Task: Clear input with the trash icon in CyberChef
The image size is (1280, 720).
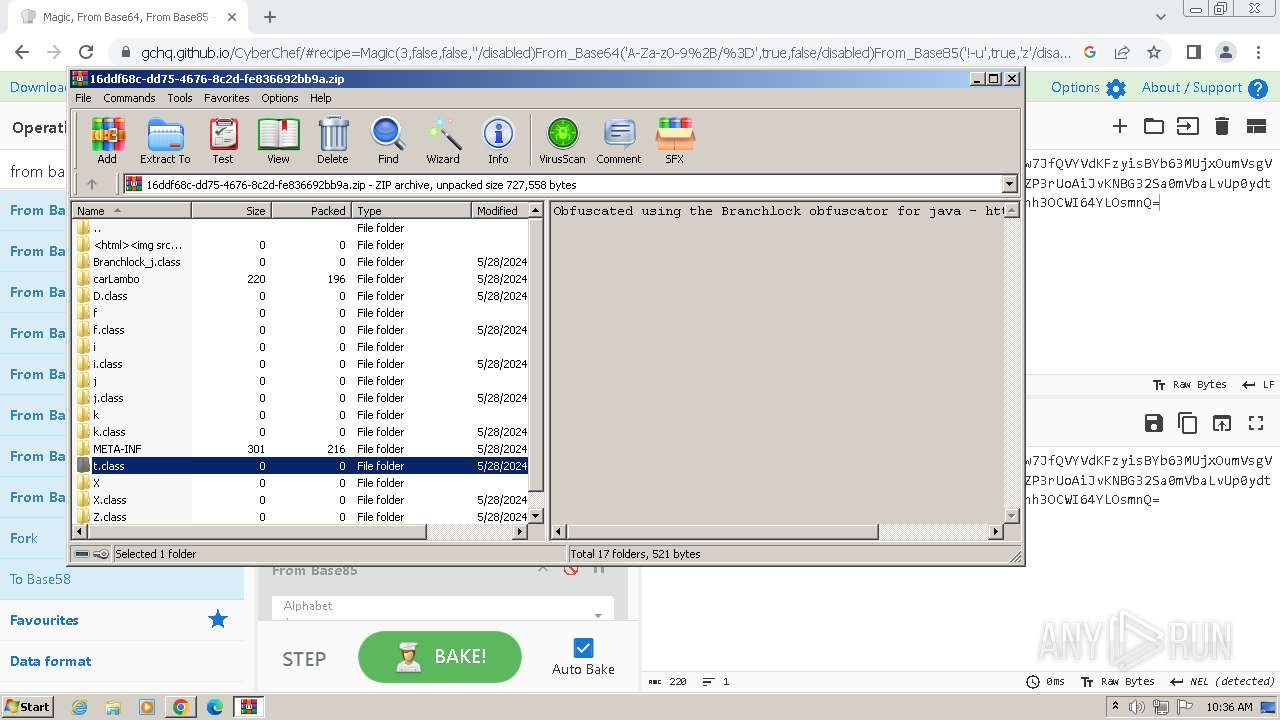Action: click(1222, 126)
